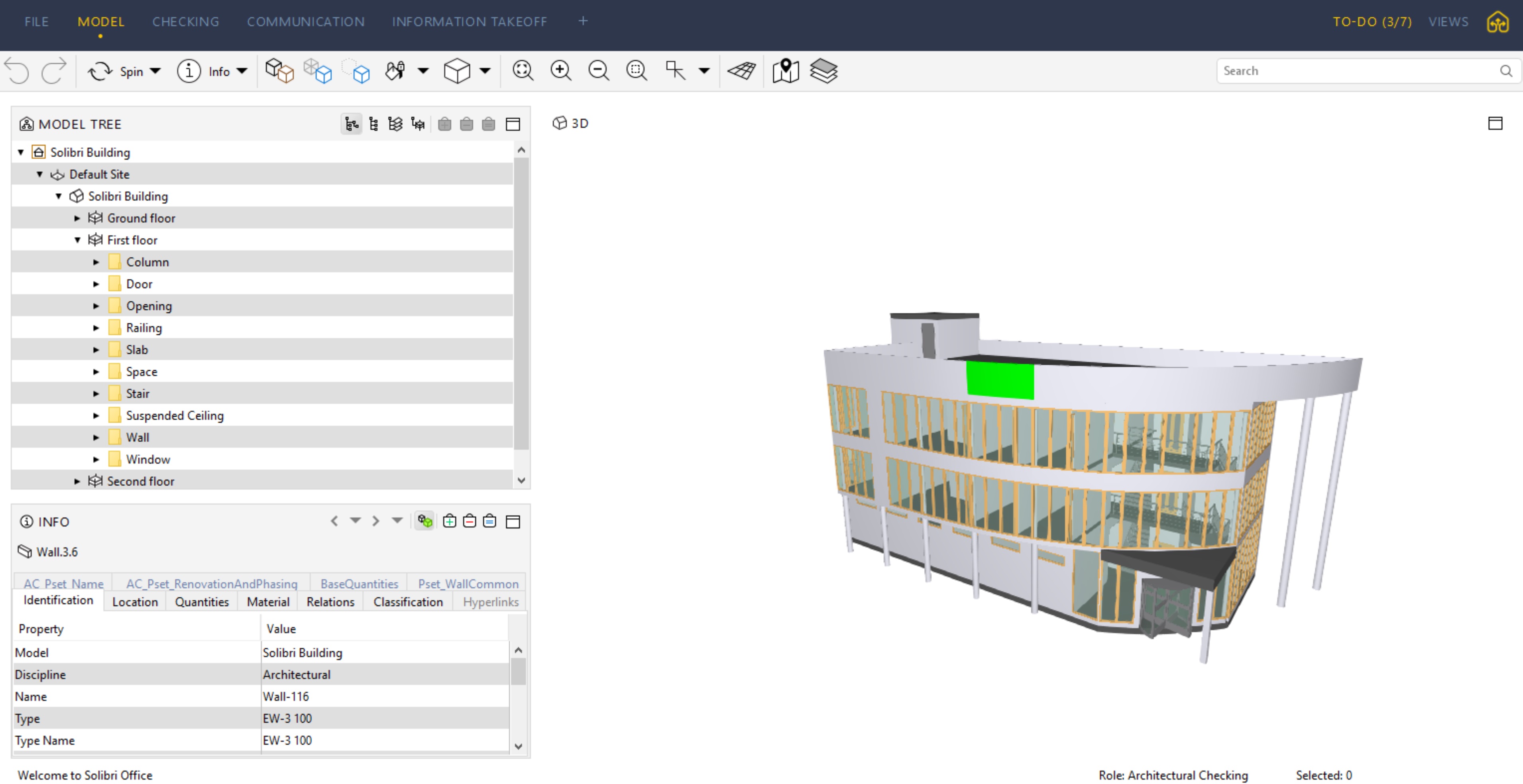The height and width of the screenshot is (784, 1523).
Task: Click the zoom in magnifier
Action: point(560,71)
